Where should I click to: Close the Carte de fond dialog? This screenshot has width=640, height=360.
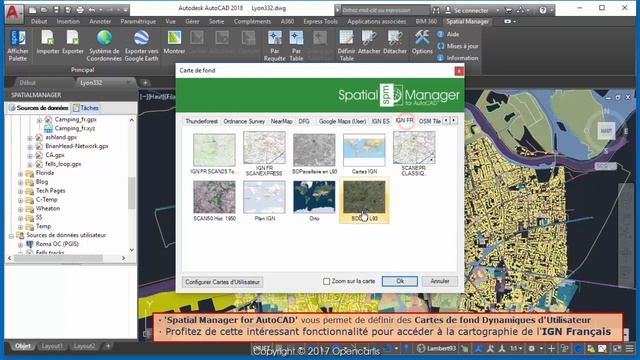459,71
